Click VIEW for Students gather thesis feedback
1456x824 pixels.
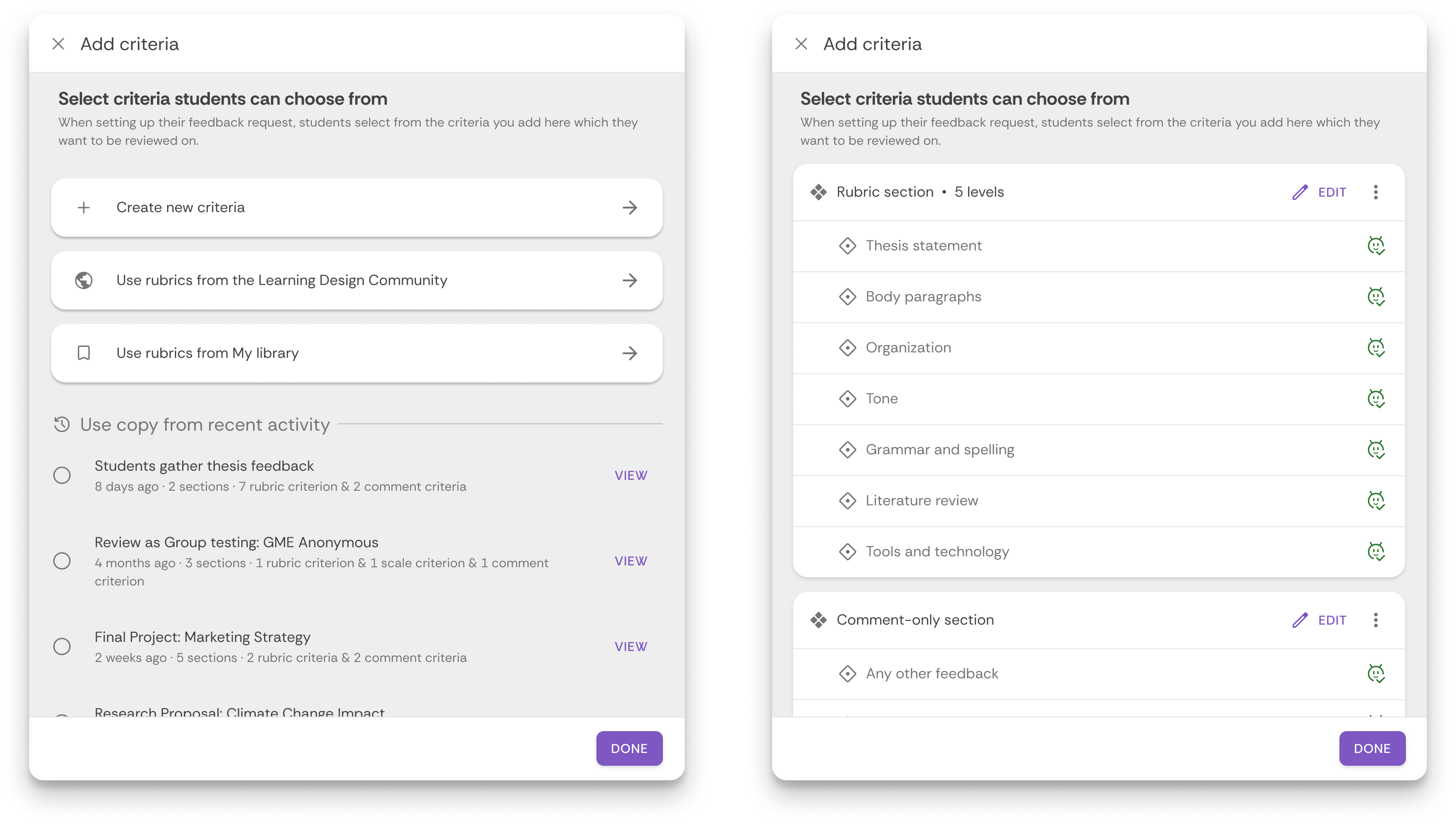pos(631,475)
